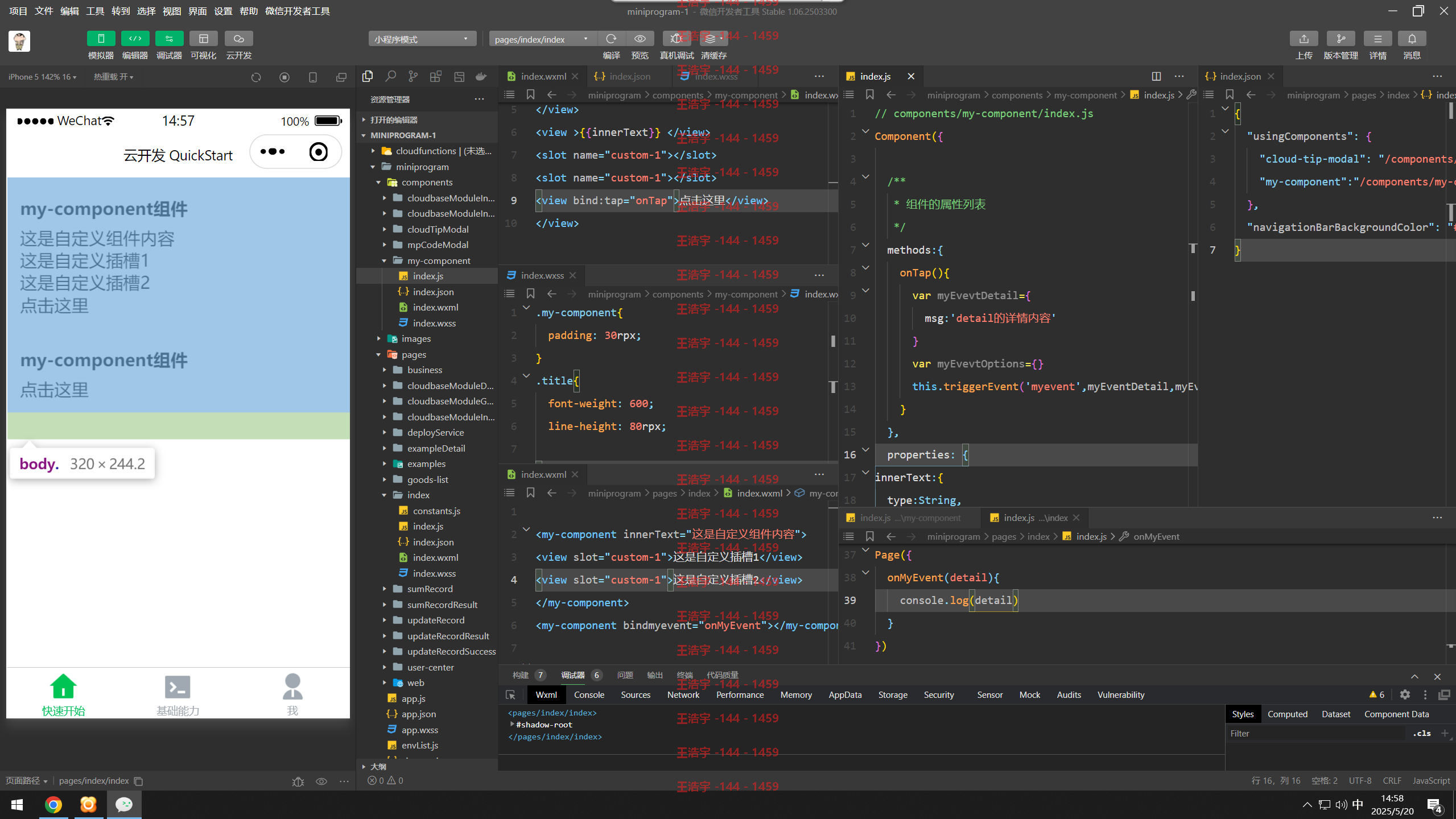Open the 界面 menu in menu bar

(197, 11)
